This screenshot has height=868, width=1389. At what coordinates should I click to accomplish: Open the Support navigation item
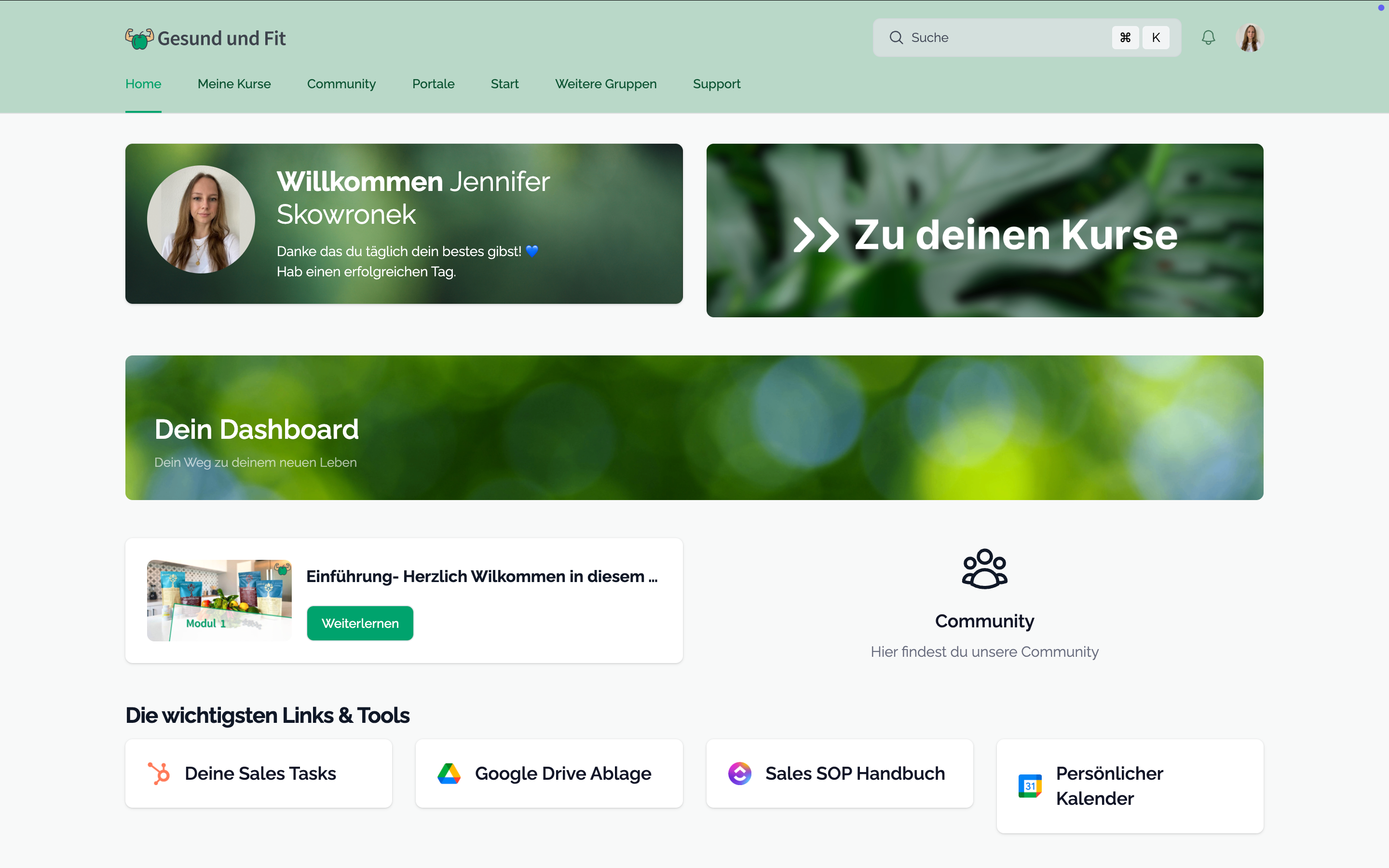click(716, 84)
